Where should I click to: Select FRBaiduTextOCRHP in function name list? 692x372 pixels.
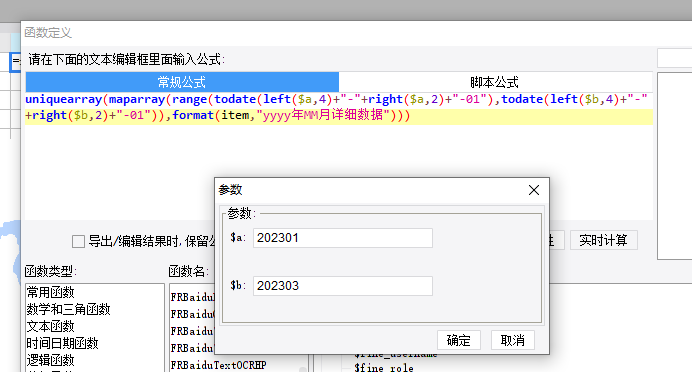(x=218, y=365)
